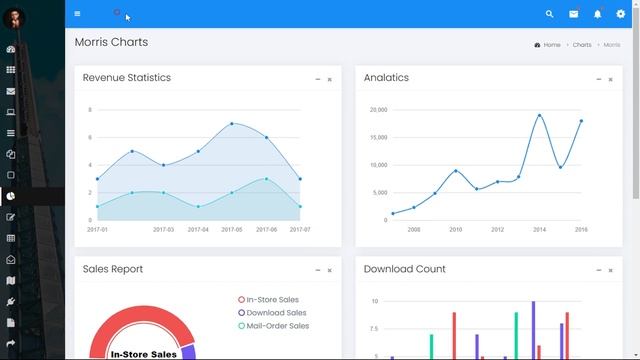
Task: Select the active pie chart icon in the sidebar
Action: click(x=11, y=196)
